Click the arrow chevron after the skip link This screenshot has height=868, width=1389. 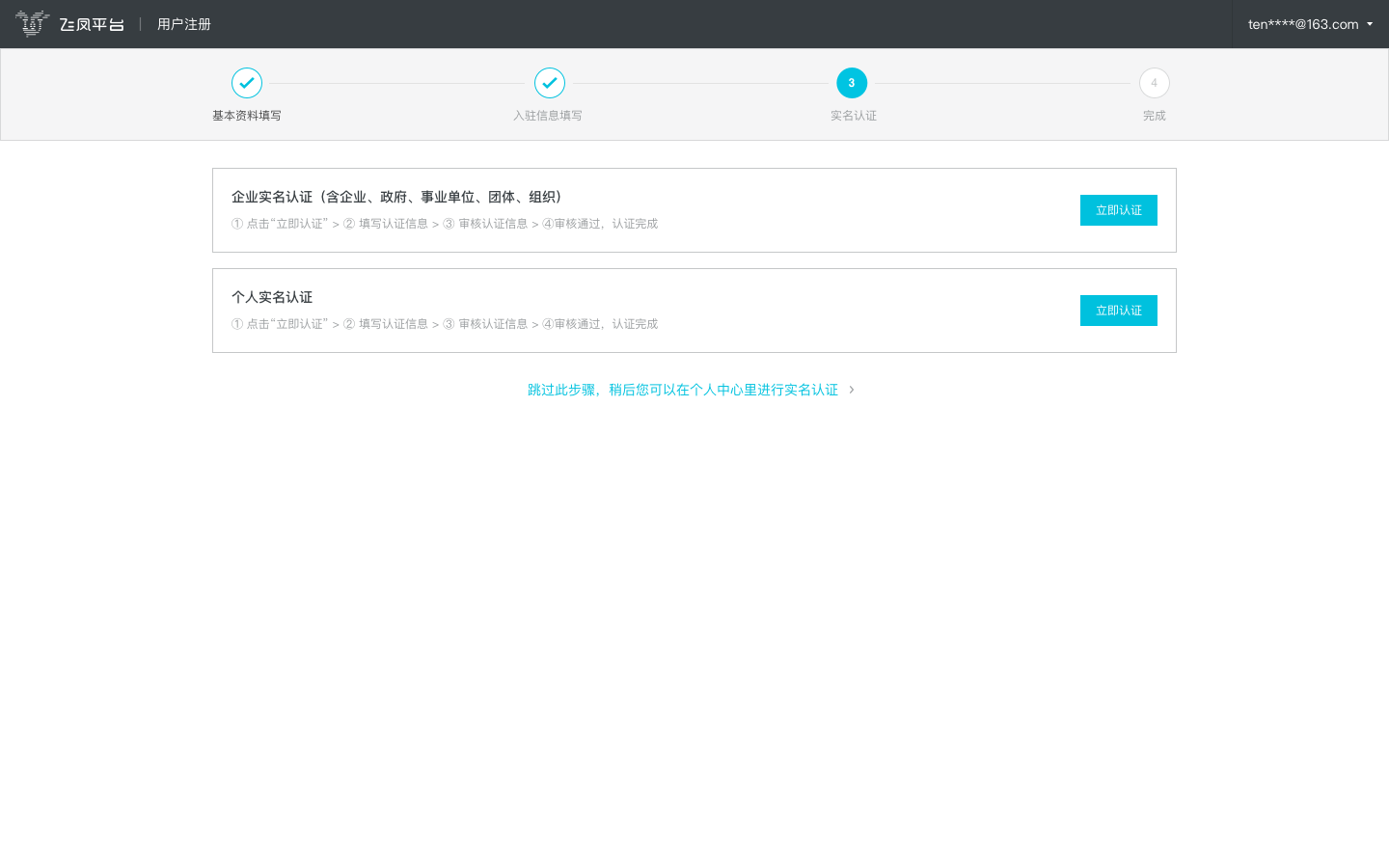click(851, 390)
